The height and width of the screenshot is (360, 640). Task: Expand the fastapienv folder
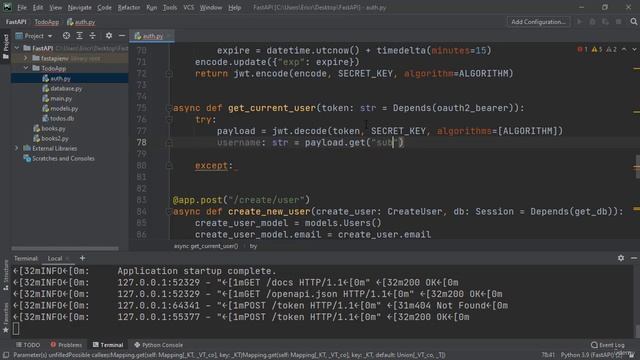(26, 58)
